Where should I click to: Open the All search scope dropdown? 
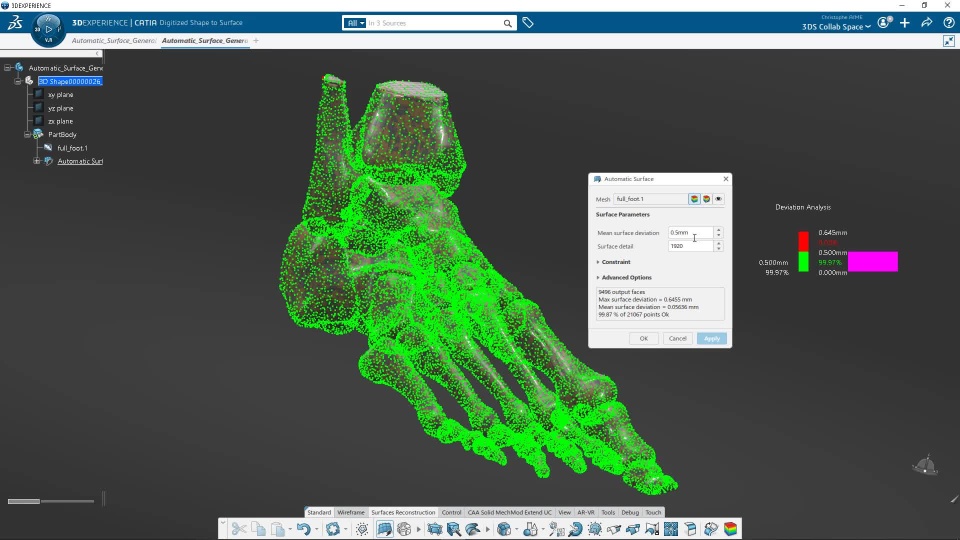tap(354, 23)
